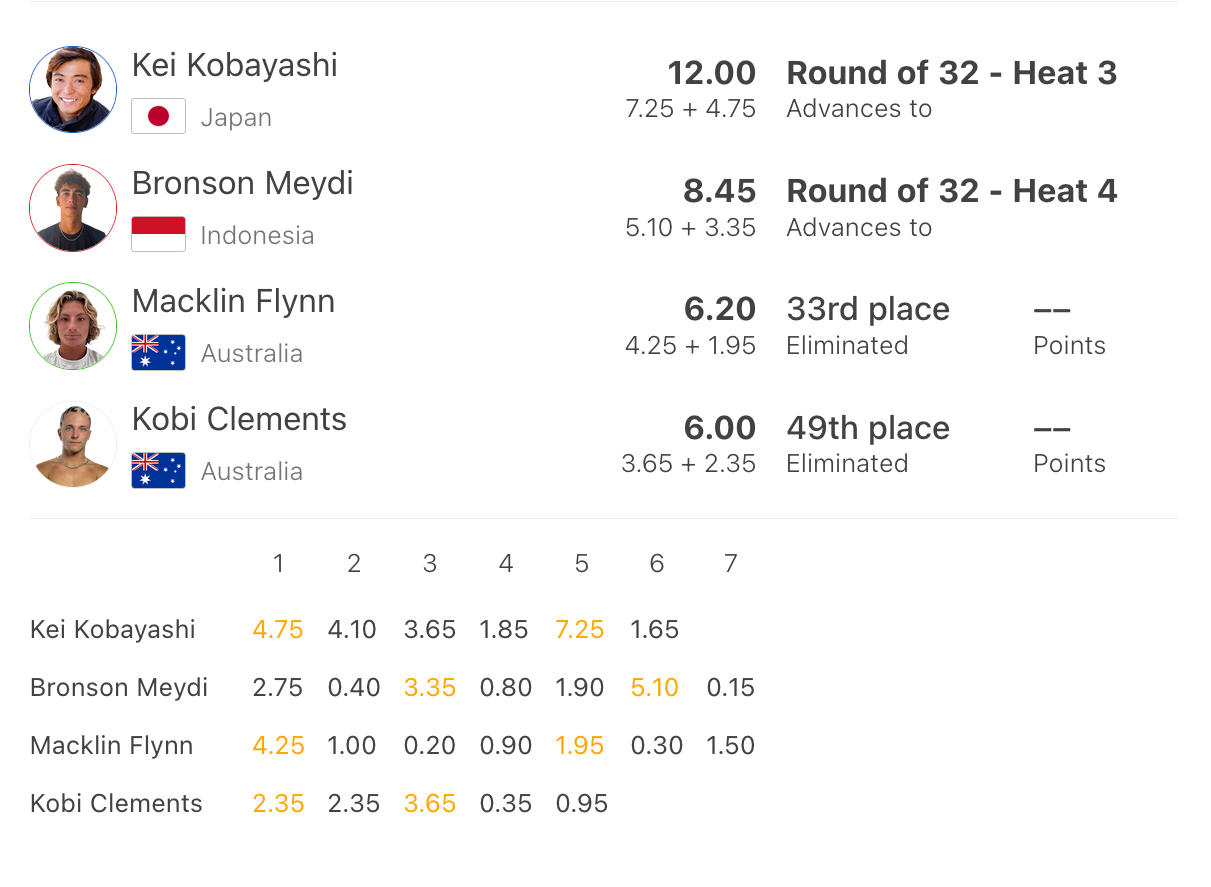Click wave column header 7
This screenshot has width=1211, height=887.
pos(731,564)
